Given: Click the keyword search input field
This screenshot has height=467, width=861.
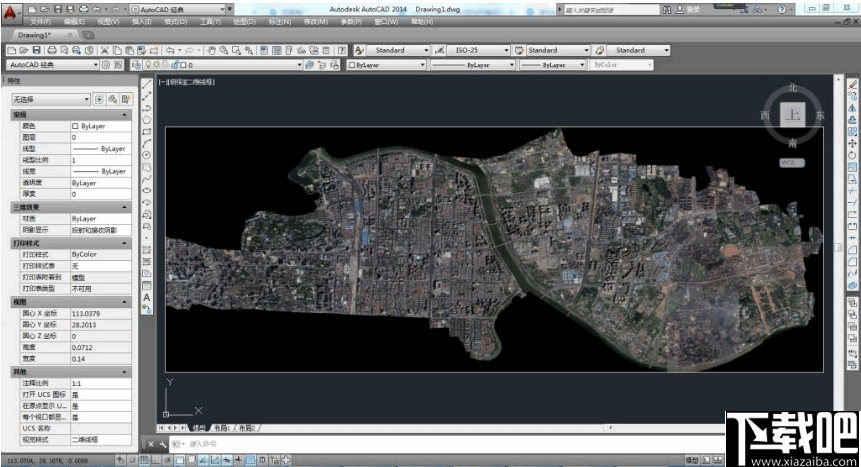Looking at the screenshot, I should [610, 9].
